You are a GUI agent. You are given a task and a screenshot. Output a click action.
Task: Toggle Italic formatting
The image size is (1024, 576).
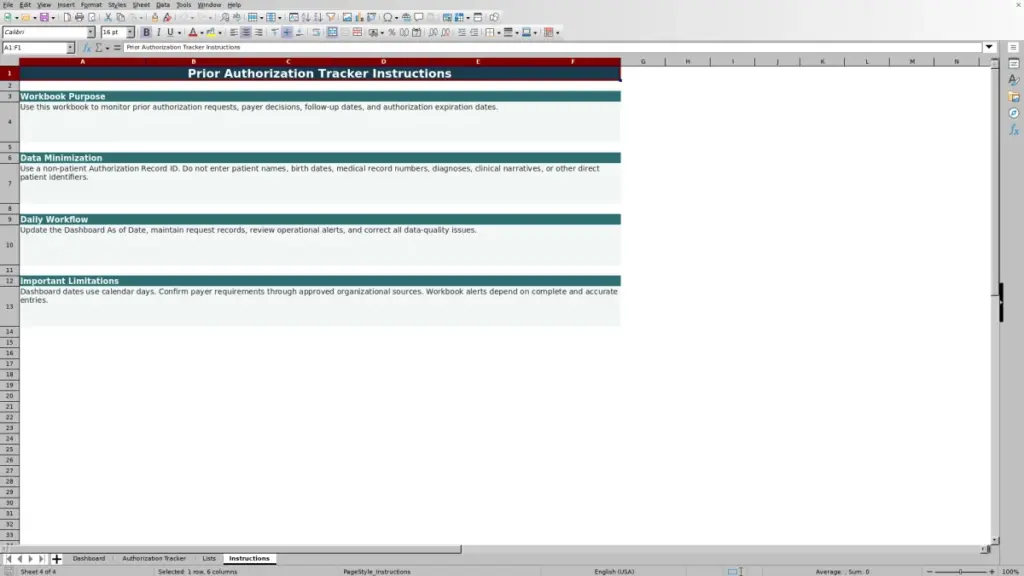(x=159, y=33)
